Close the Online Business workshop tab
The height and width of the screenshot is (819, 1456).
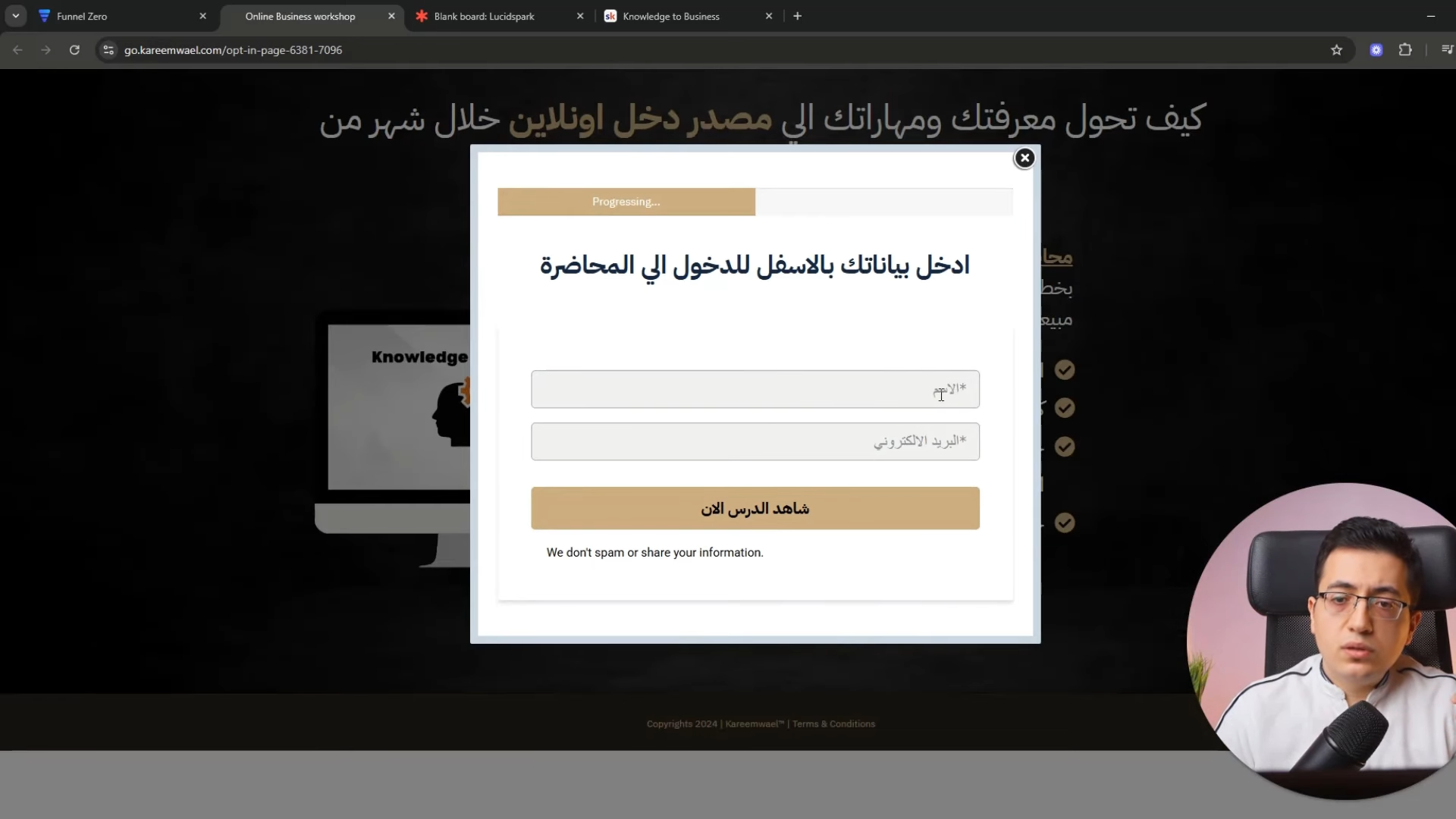pyautogui.click(x=391, y=16)
